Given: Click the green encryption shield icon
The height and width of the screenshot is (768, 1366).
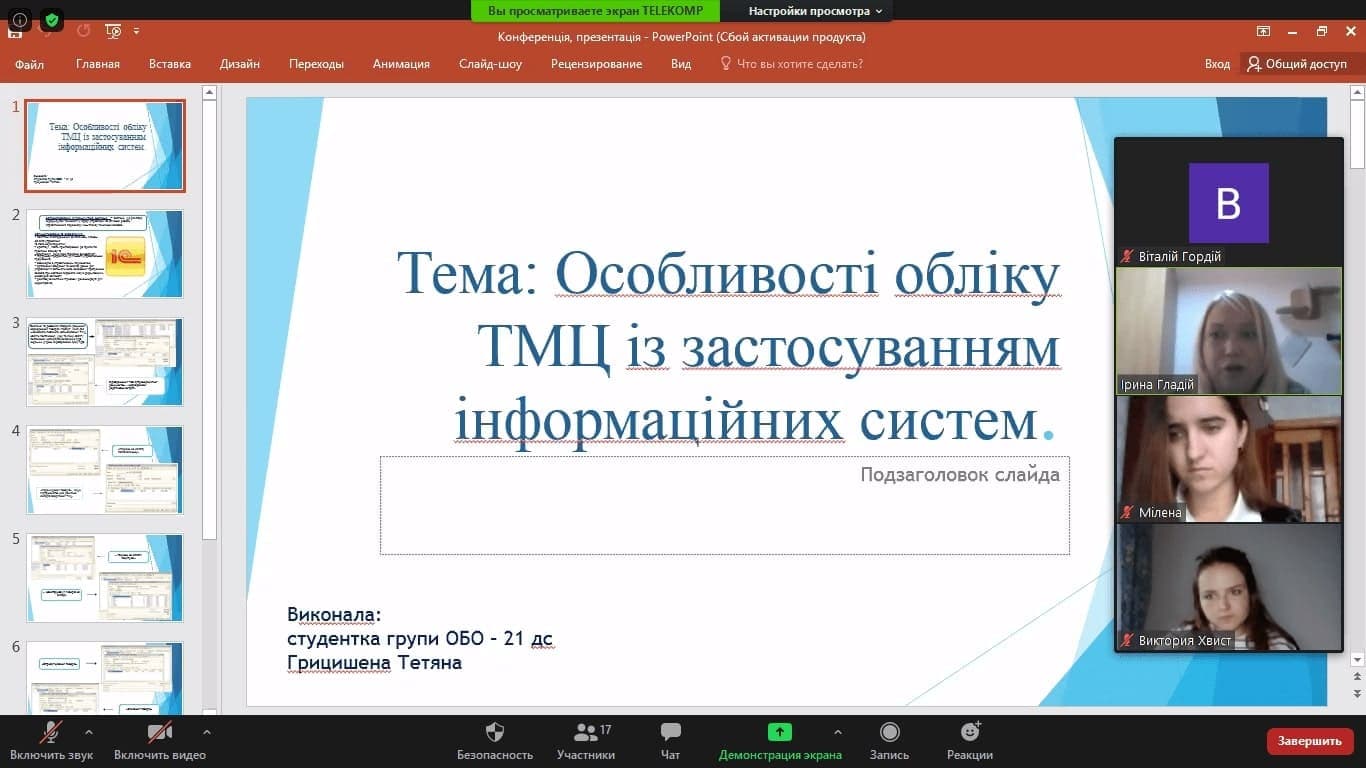Looking at the screenshot, I should pyautogui.click(x=52, y=19).
